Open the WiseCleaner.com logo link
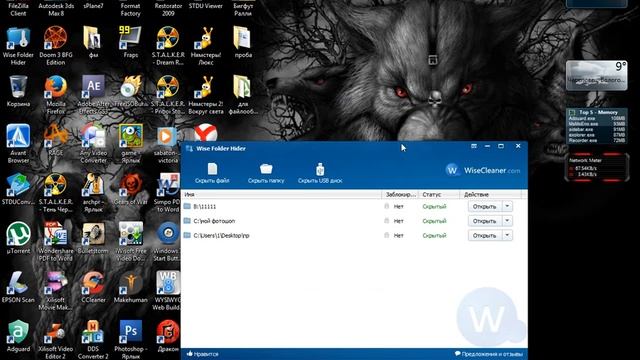This screenshot has width=640, height=360. (483, 170)
